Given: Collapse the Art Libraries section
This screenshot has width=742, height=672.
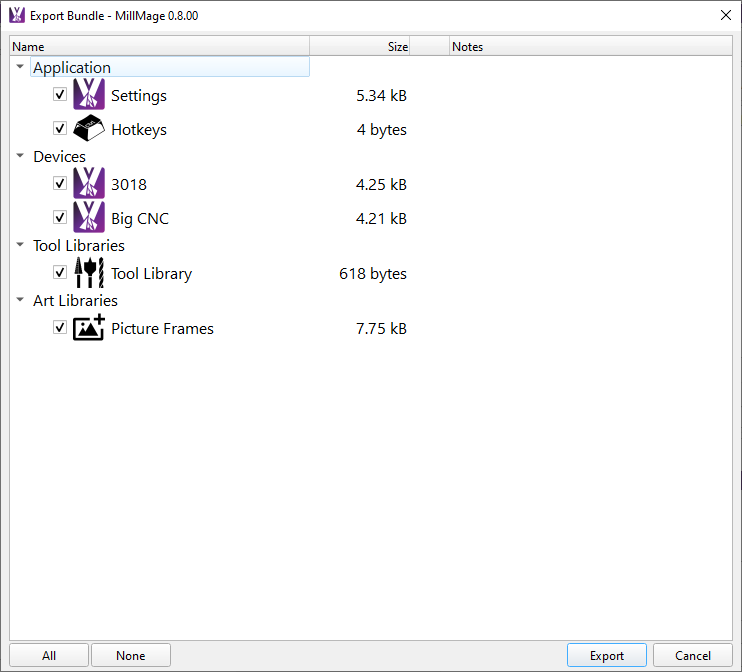Looking at the screenshot, I should coord(20,300).
